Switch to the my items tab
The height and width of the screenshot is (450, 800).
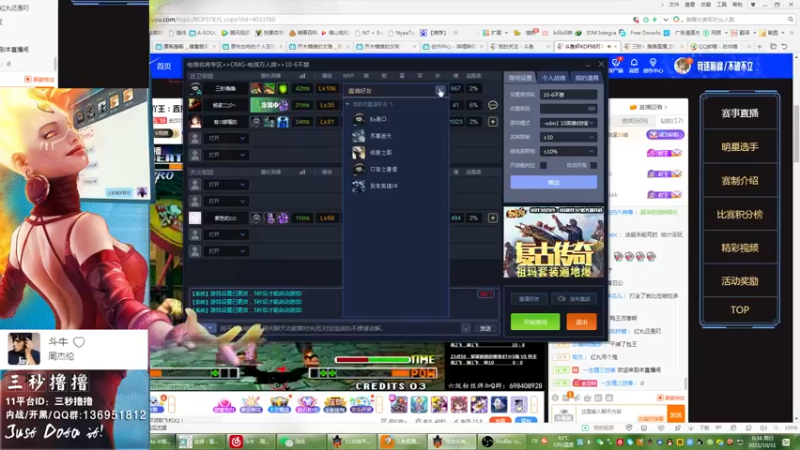click(586, 78)
